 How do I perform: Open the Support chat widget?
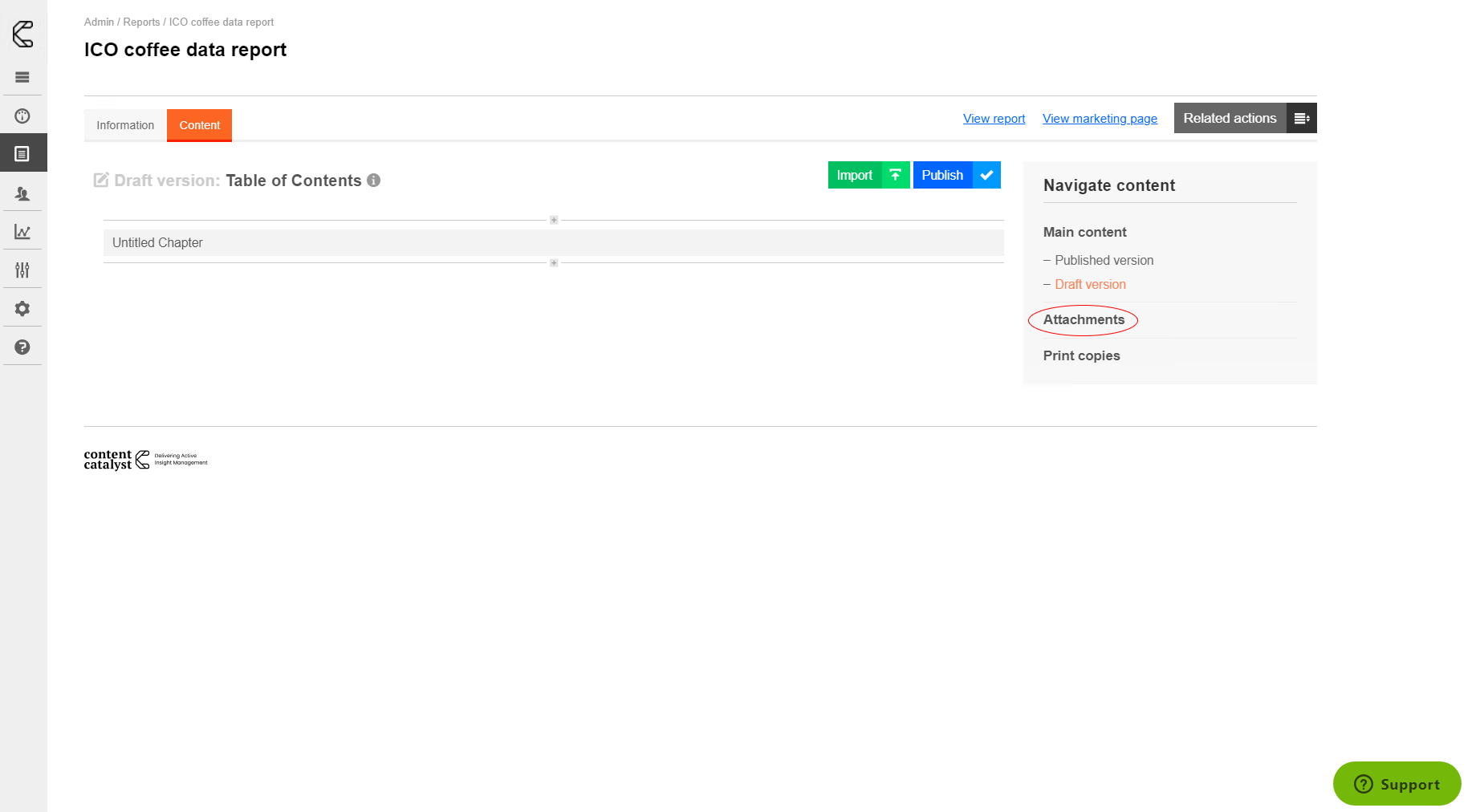1397,784
